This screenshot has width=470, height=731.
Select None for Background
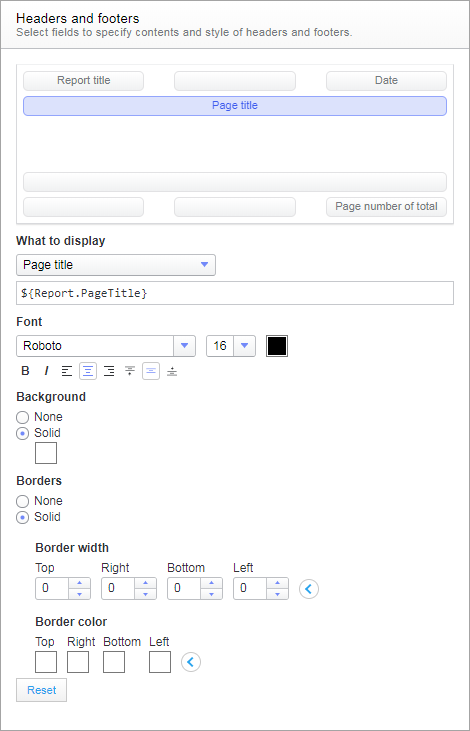click(22, 417)
